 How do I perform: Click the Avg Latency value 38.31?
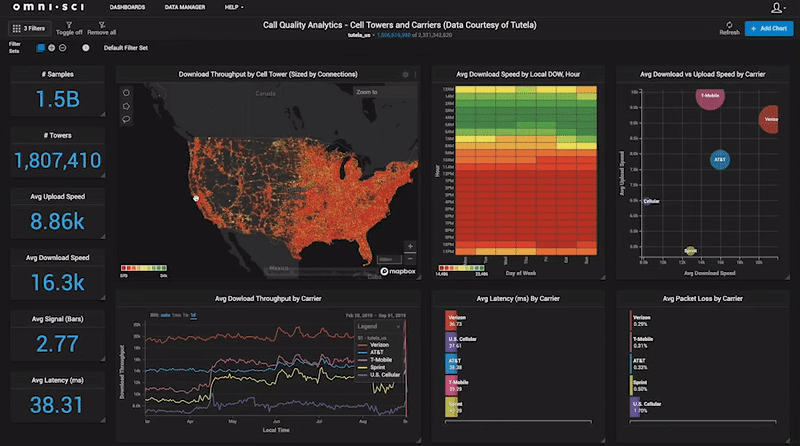(x=56, y=405)
